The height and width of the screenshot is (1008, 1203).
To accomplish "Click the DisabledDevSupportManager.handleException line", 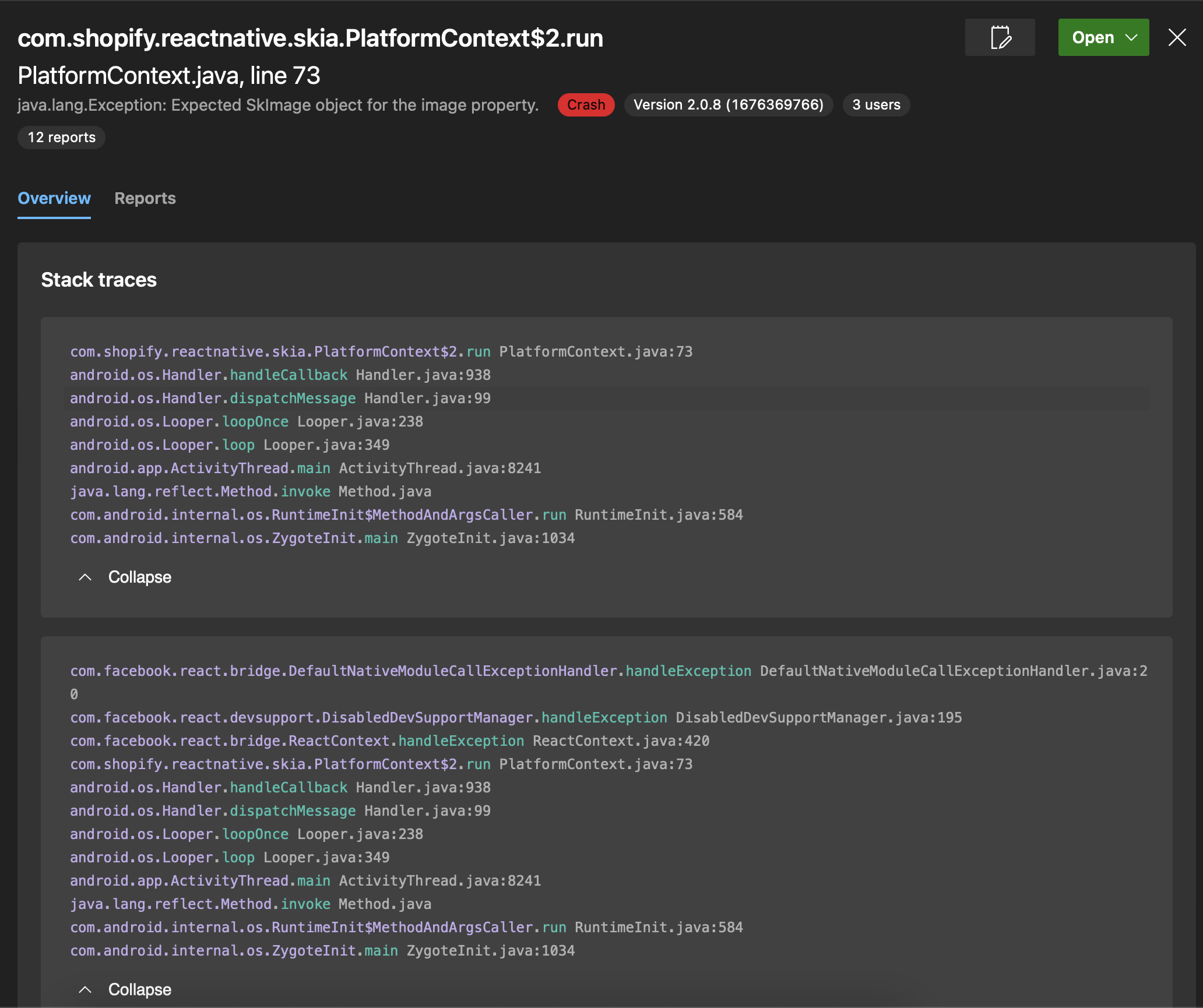I will point(515,718).
